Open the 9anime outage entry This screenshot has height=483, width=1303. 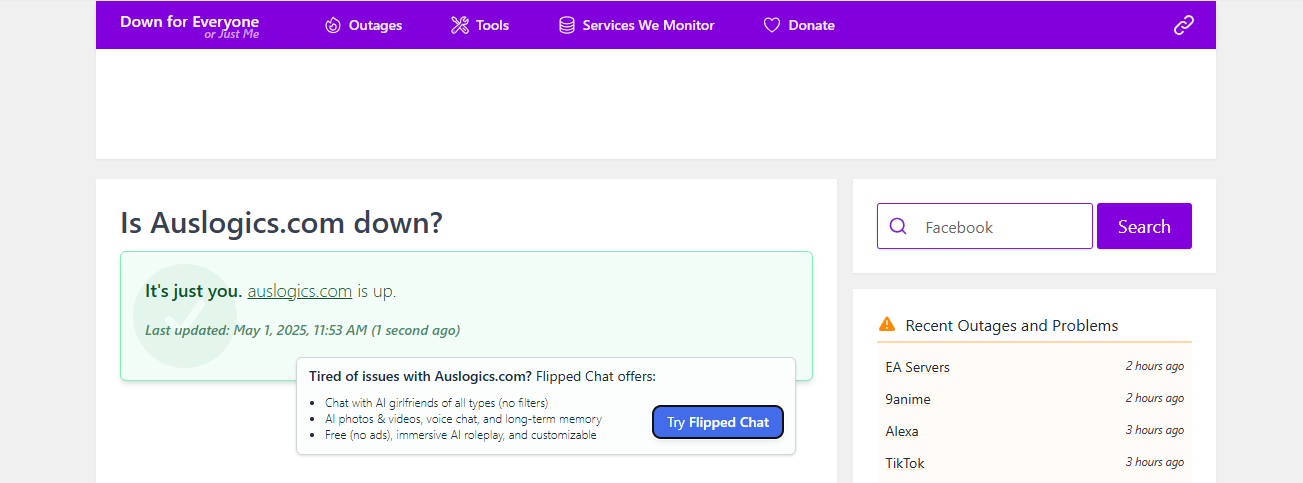[908, 399]
